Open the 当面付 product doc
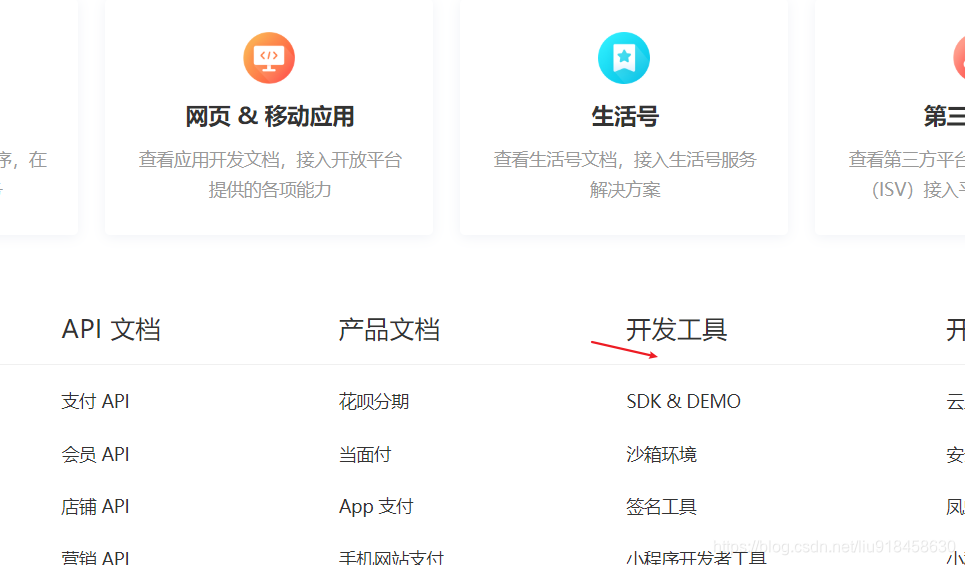Screen dimensions: 965x565 click(365, 454)
